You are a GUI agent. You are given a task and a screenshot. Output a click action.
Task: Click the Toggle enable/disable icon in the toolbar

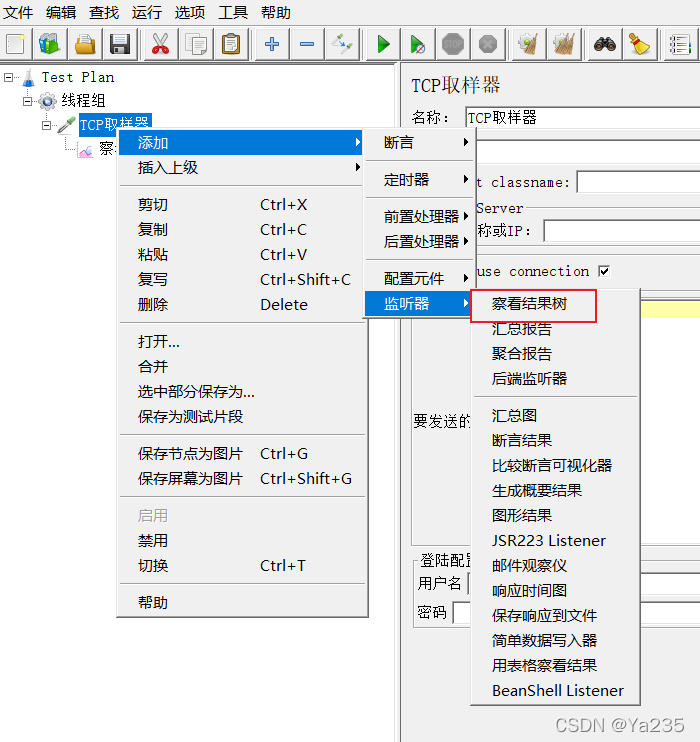(x=342, y=44)
